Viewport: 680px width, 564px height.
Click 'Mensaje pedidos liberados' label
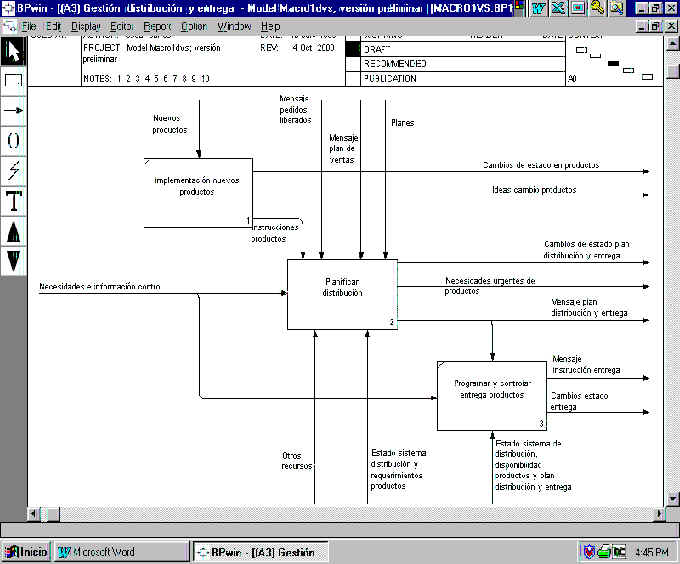[295, 110]
